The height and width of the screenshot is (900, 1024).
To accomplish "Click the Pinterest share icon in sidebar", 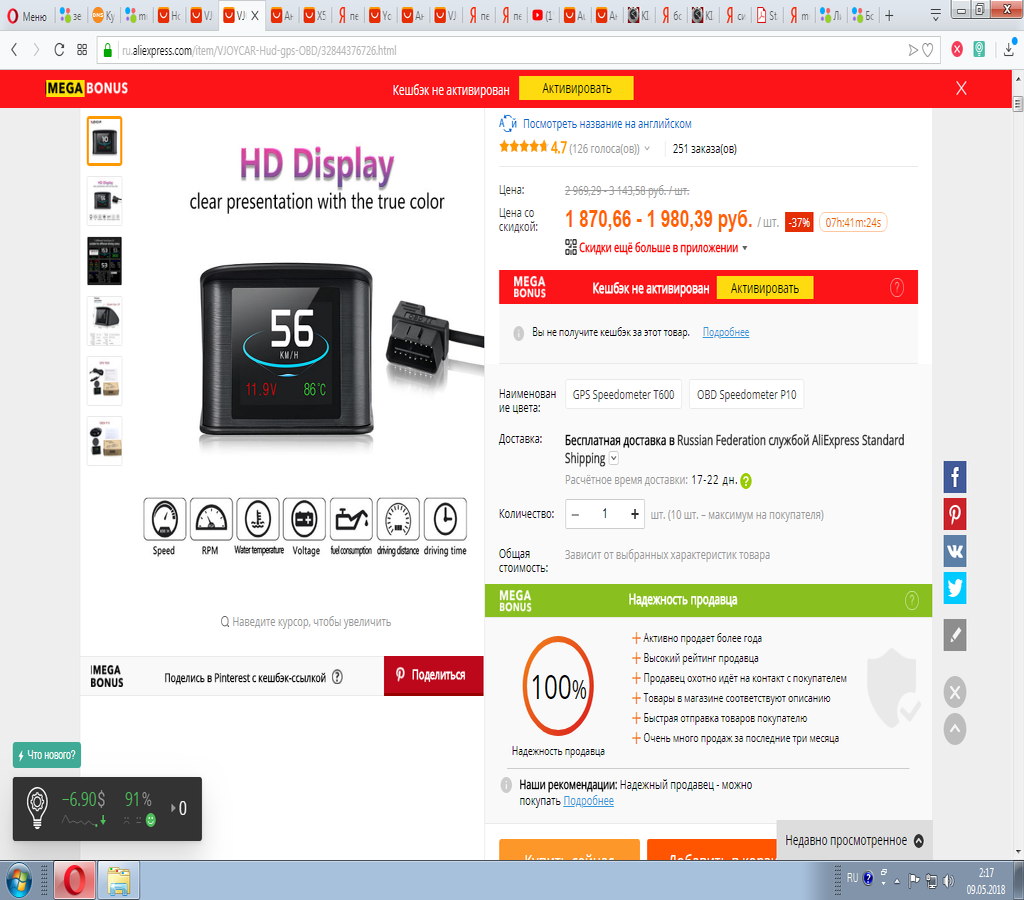I will 955,514.
